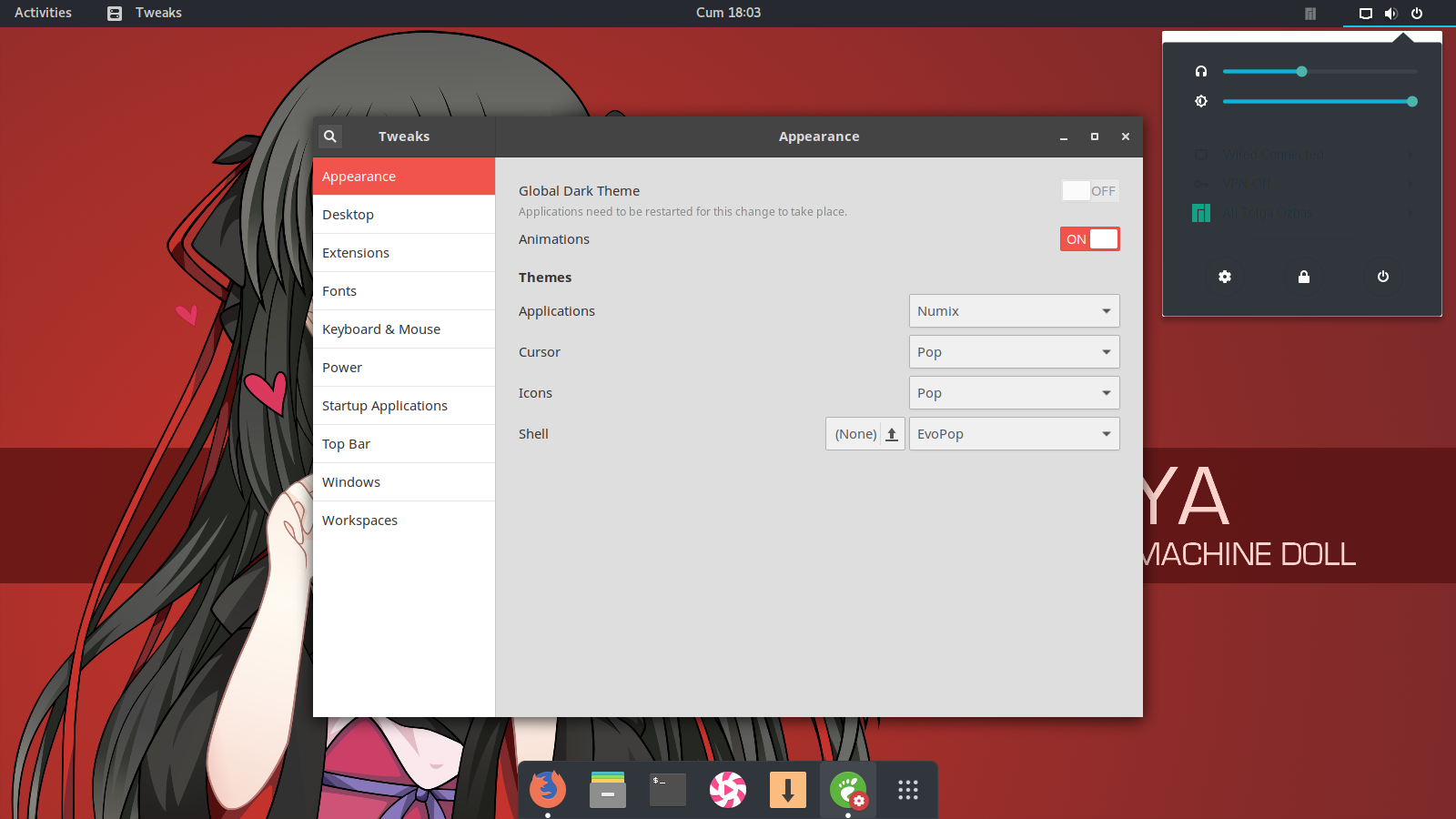Click the Manjaro tray icon in top bar
The width and height of the screenshot is (1456, 819).
coord(1310,14)
